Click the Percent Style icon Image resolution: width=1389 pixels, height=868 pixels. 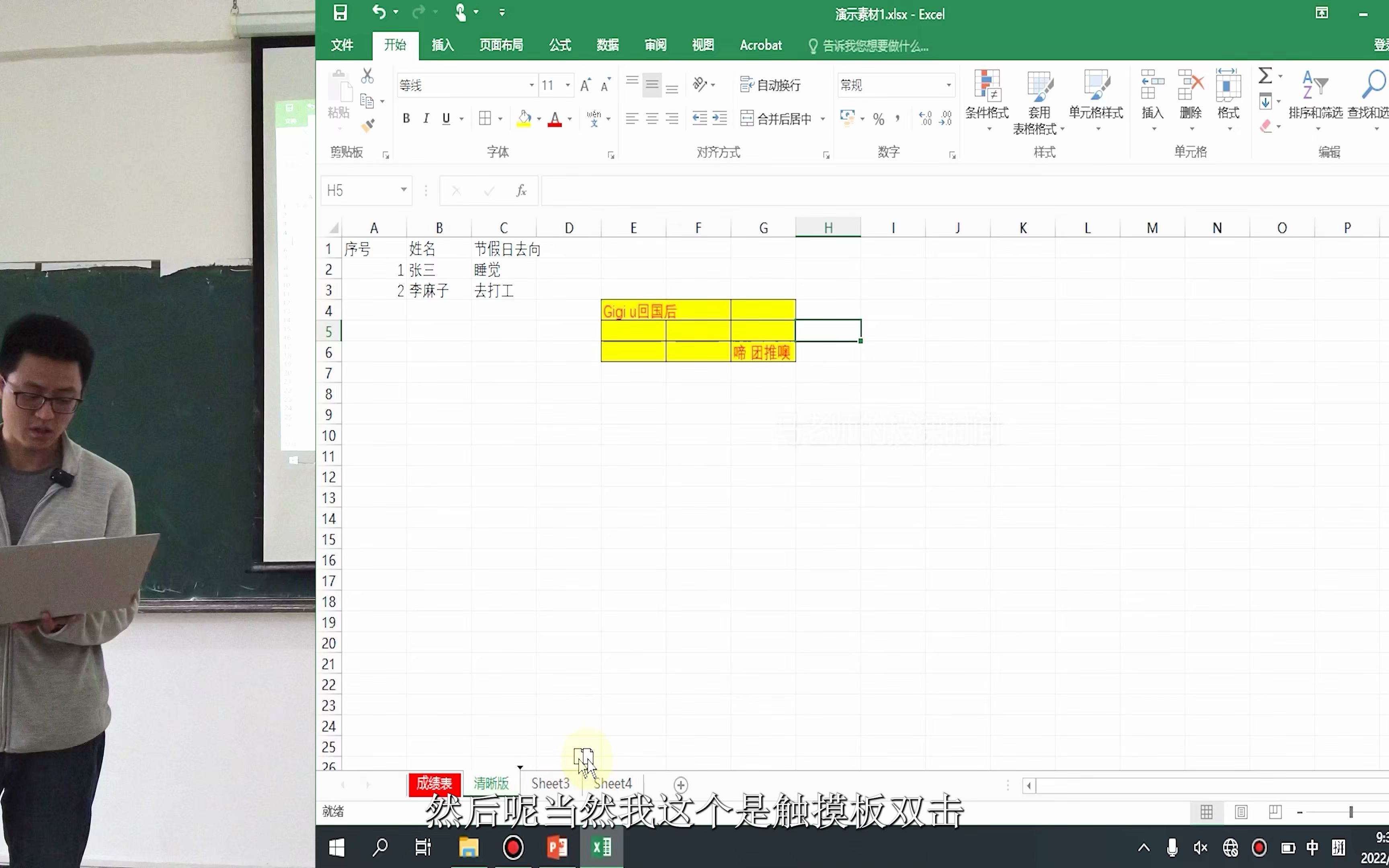coord(878,119)
